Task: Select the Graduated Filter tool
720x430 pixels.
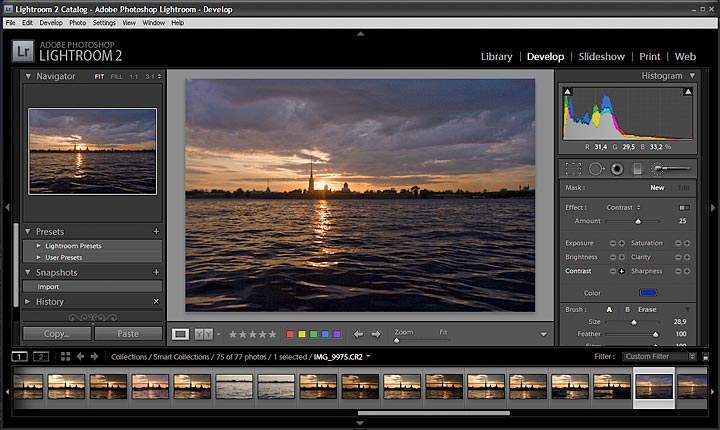Action: 638,169
